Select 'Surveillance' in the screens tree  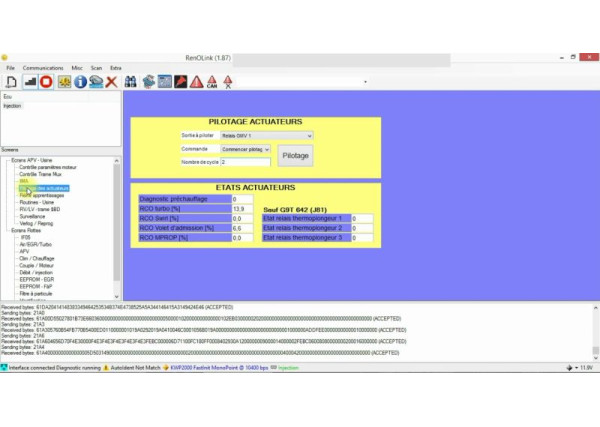point(32,216)
